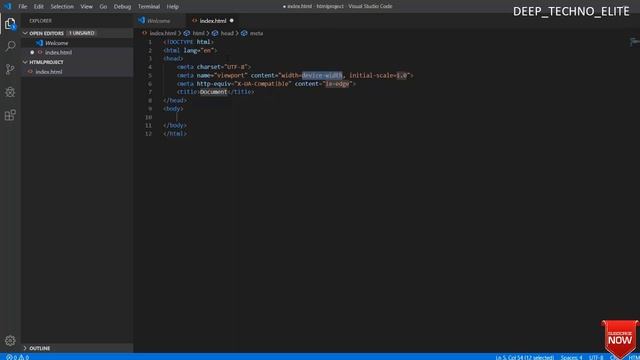The height and width of the screenshot is (360, 640).
Task: Open the Go menu
Action: [103, 7]
